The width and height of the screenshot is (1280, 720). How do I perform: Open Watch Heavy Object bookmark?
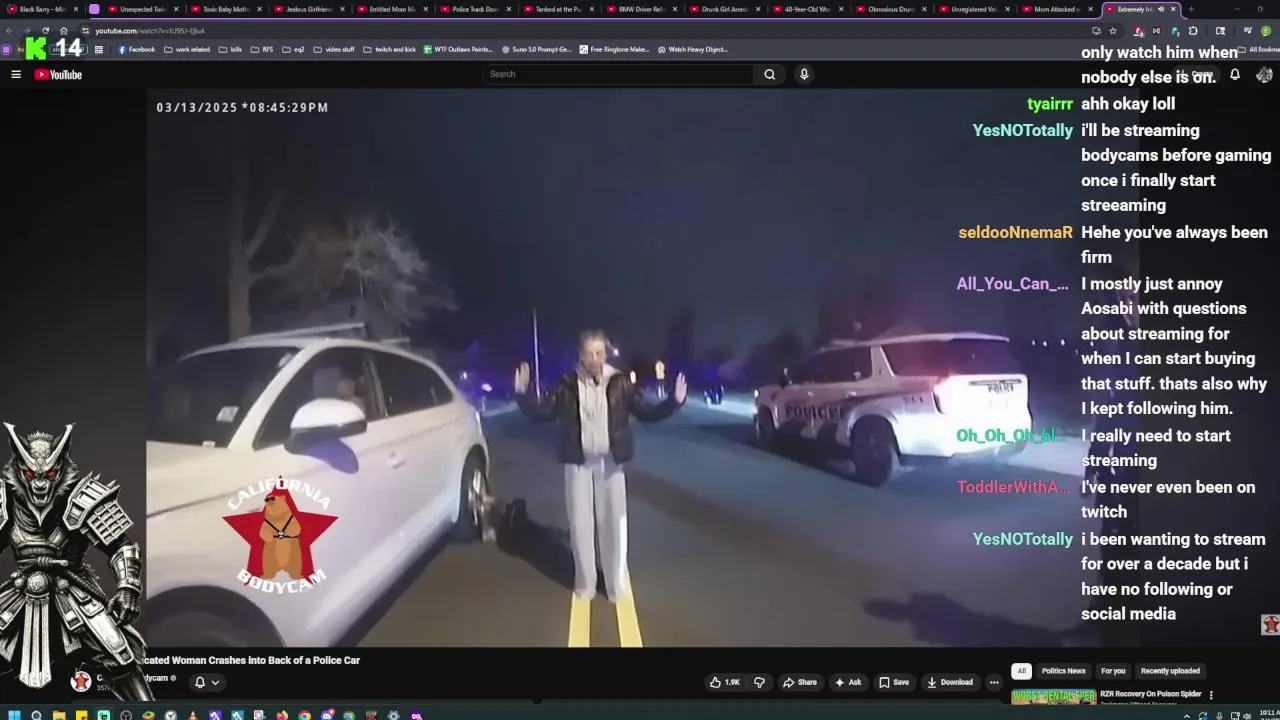692,49
